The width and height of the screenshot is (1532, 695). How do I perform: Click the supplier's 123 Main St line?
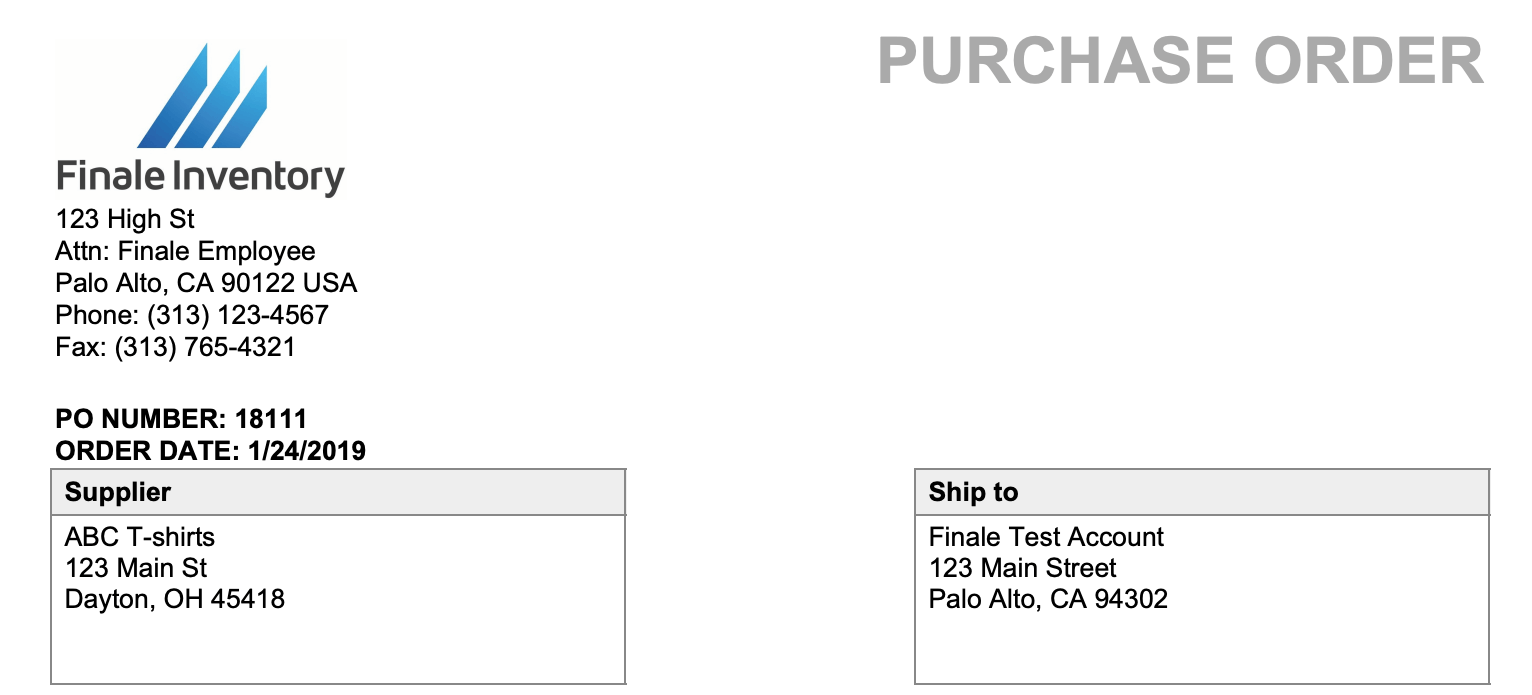click(136, 569)
